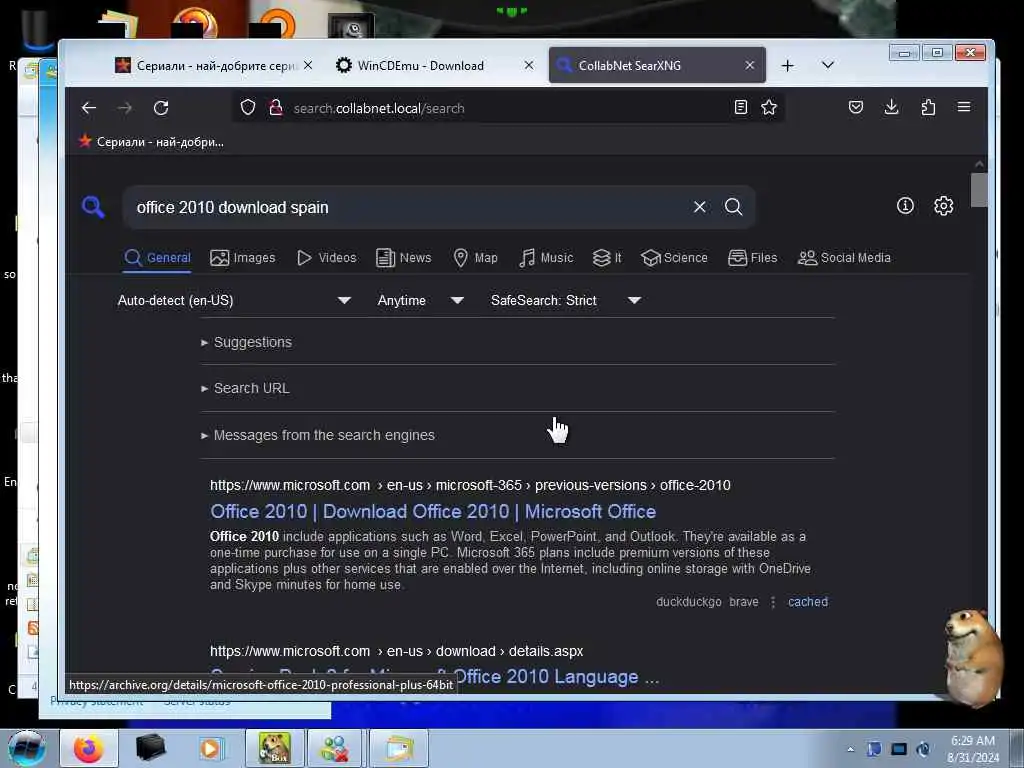Open the Pocket save icon
This screenshot has height=768, width=1024.
[x=856, y=107]
